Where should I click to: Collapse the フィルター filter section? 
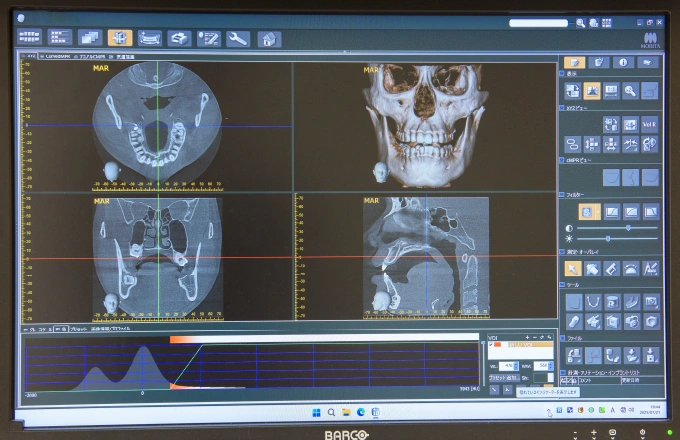tap(563, 194)
